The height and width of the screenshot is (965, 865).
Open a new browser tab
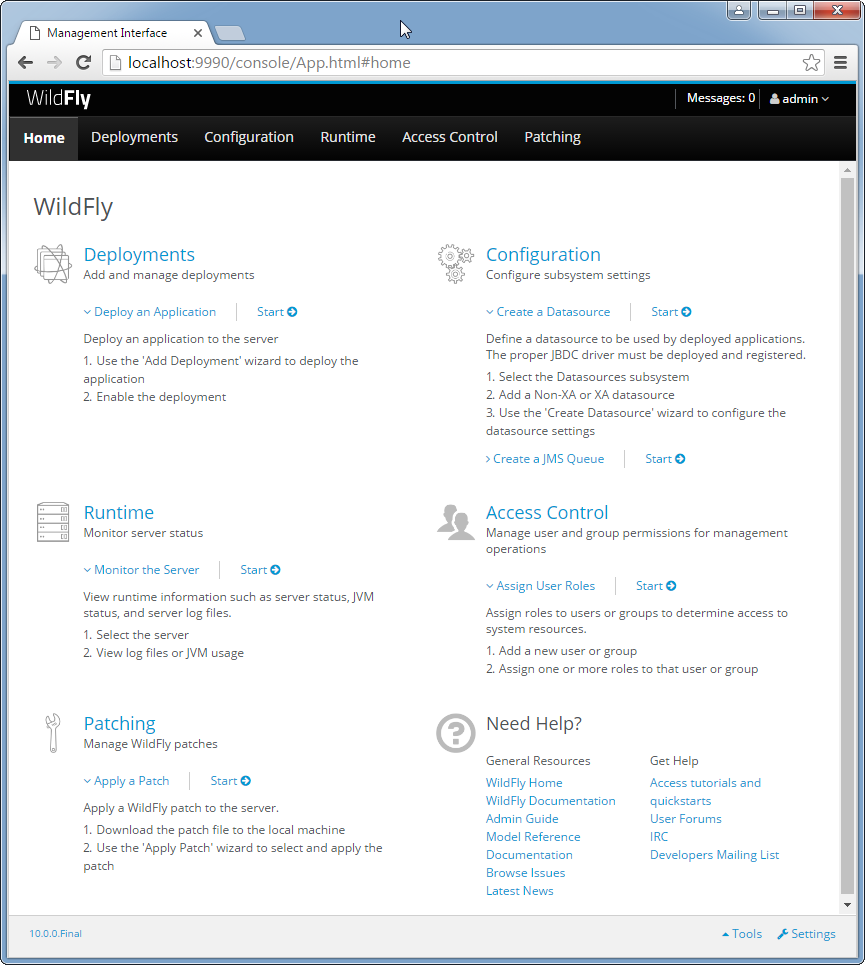click(230, 33)
